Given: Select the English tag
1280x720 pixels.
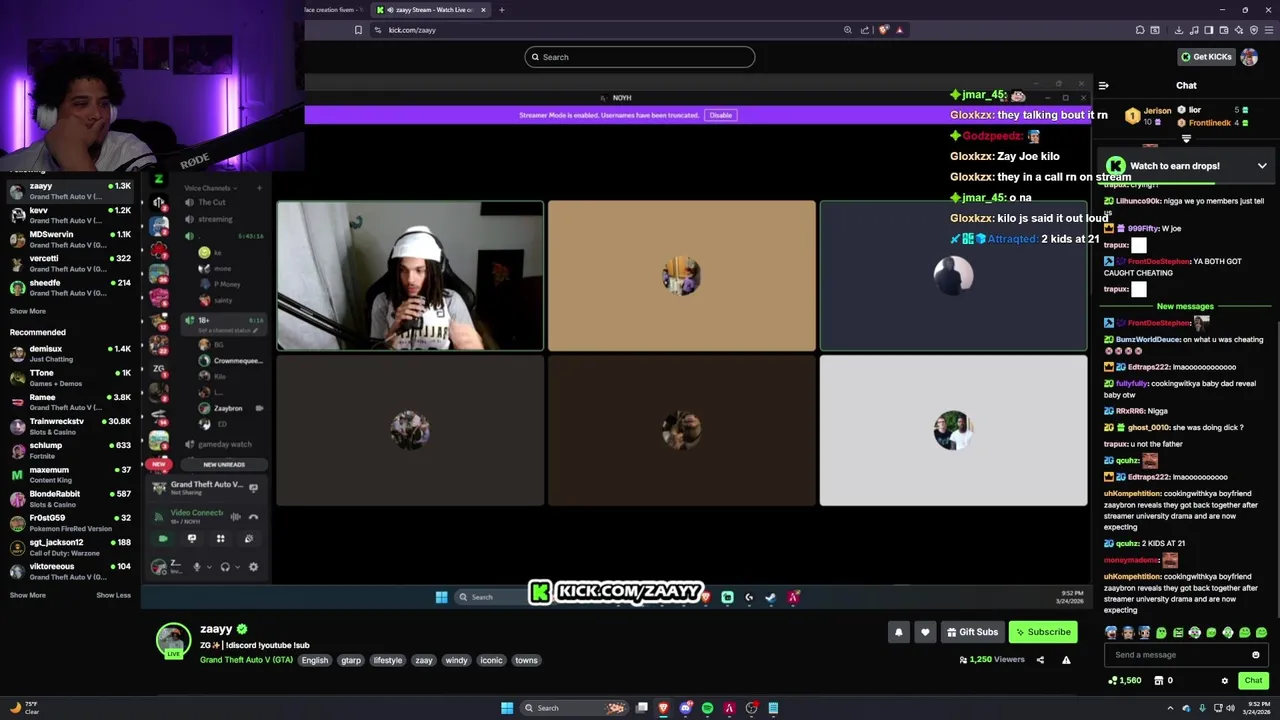Looking at the screenshot, I should (x=315, y=660).
